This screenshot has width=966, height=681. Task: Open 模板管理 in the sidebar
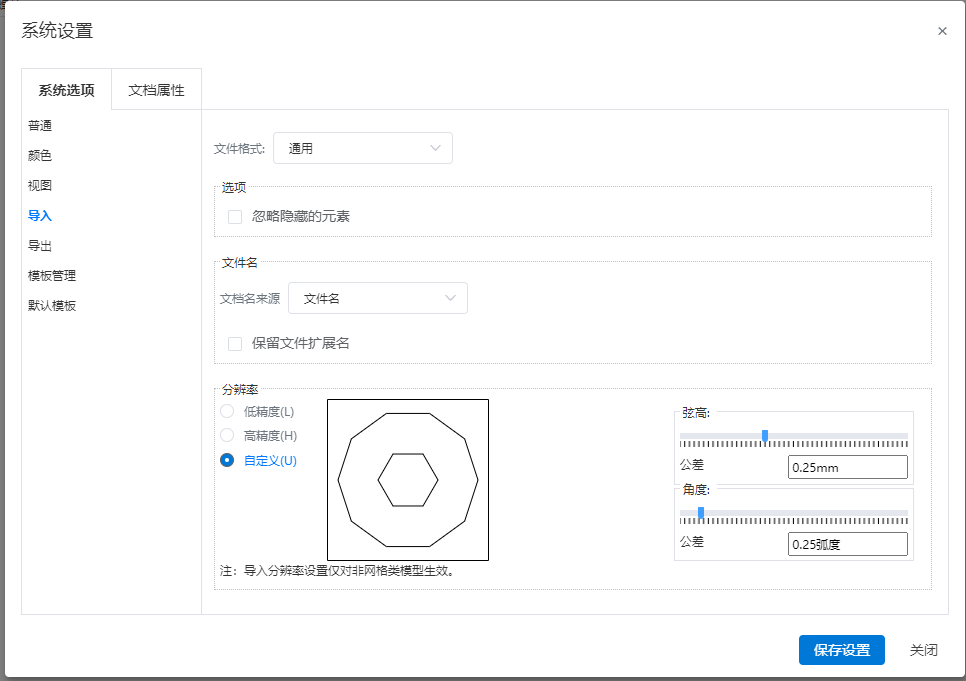[x=52, y=276]
